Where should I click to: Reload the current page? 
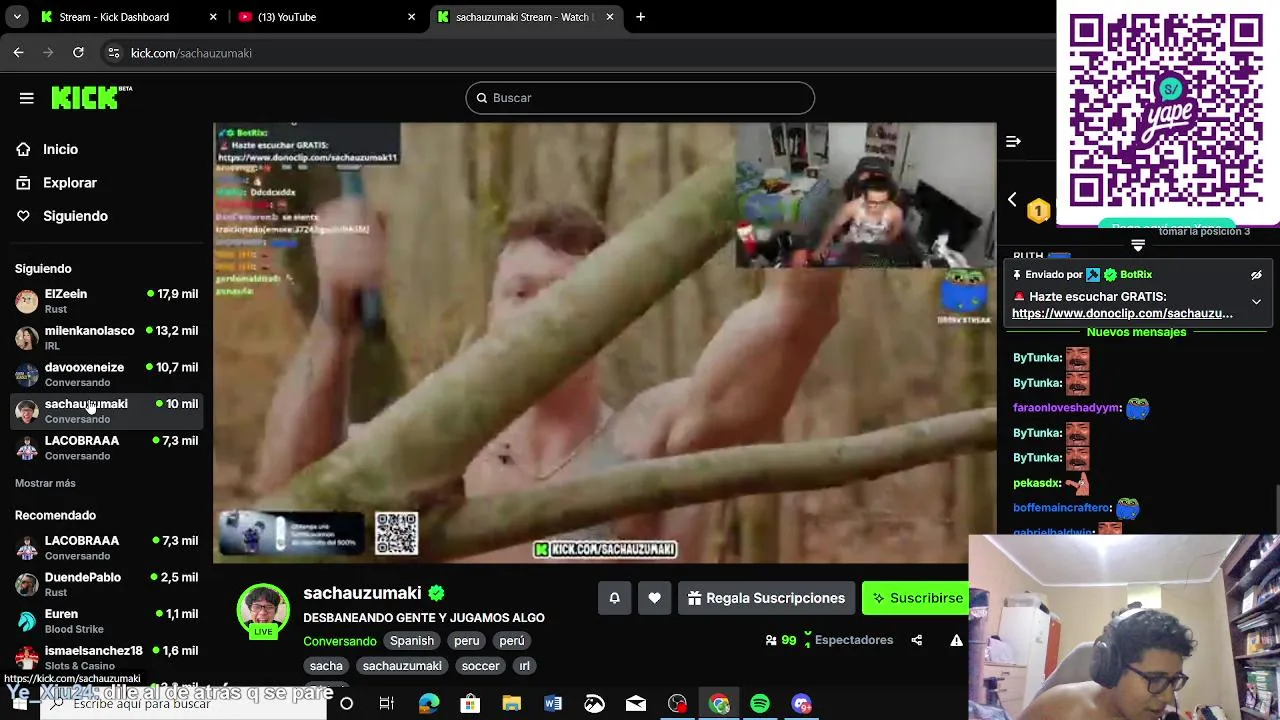78,53
